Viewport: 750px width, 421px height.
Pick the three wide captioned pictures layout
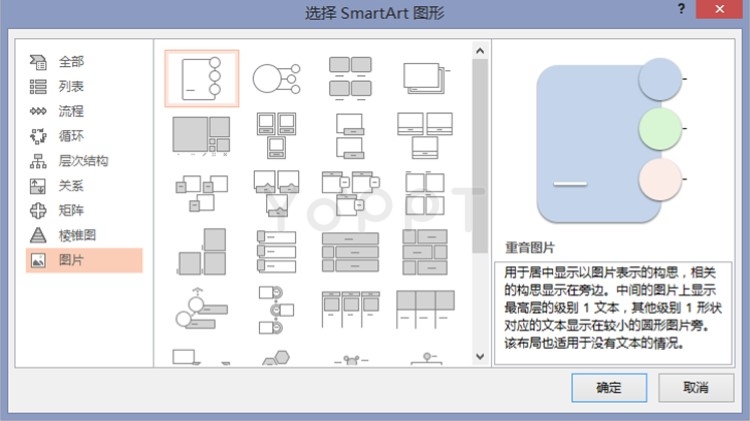click(x=425, y=136)
